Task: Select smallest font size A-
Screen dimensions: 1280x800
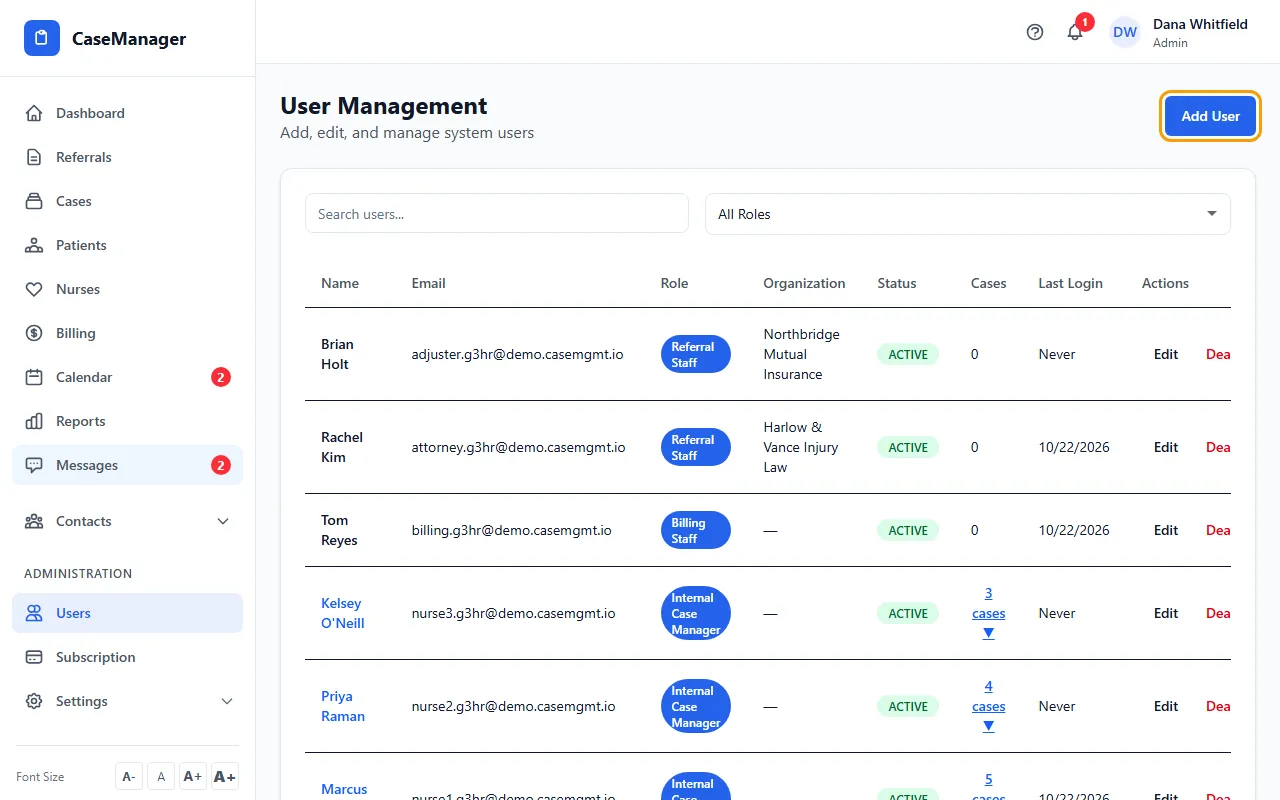Action: 129,777
